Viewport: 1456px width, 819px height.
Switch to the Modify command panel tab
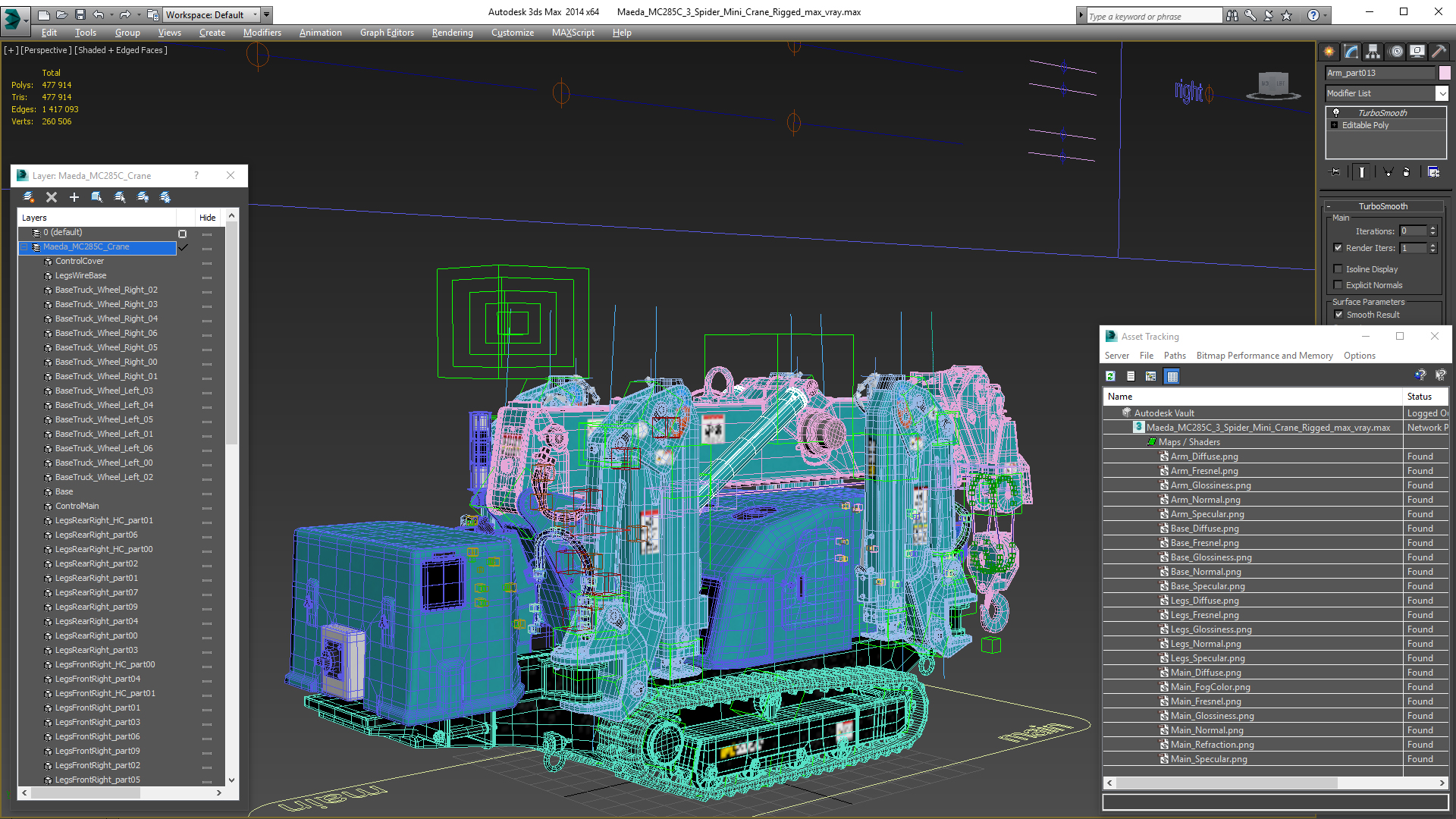pyautogui.click(x=1351, y=52)
